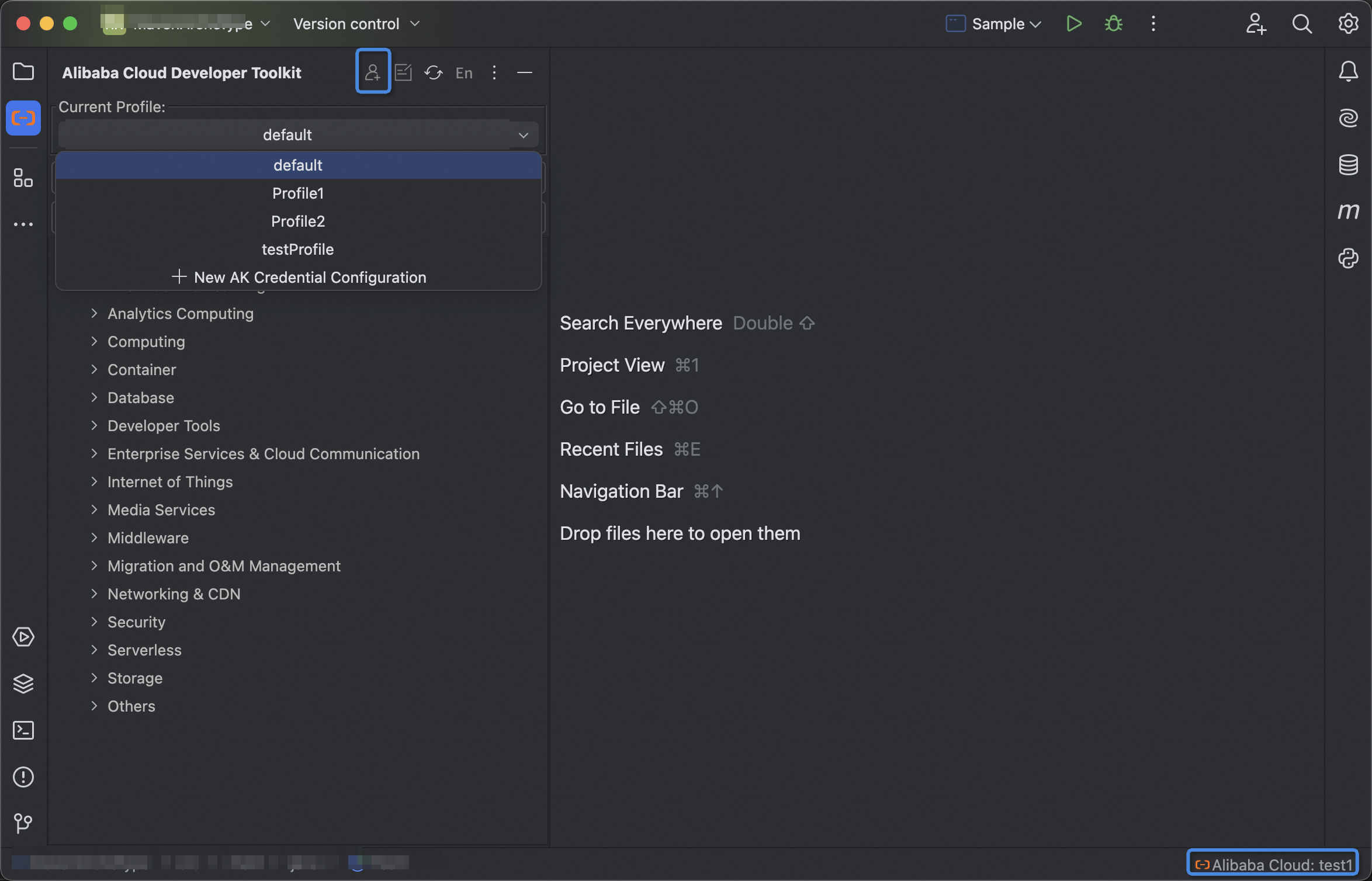Refresh the toolkit with sync icon

(x=434, y=72)
